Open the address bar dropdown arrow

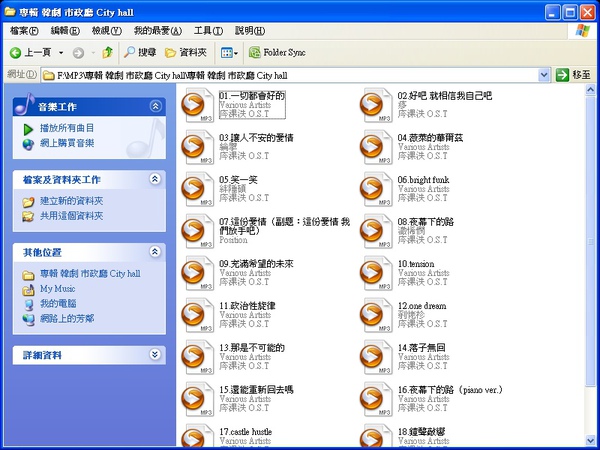(544, 75)
